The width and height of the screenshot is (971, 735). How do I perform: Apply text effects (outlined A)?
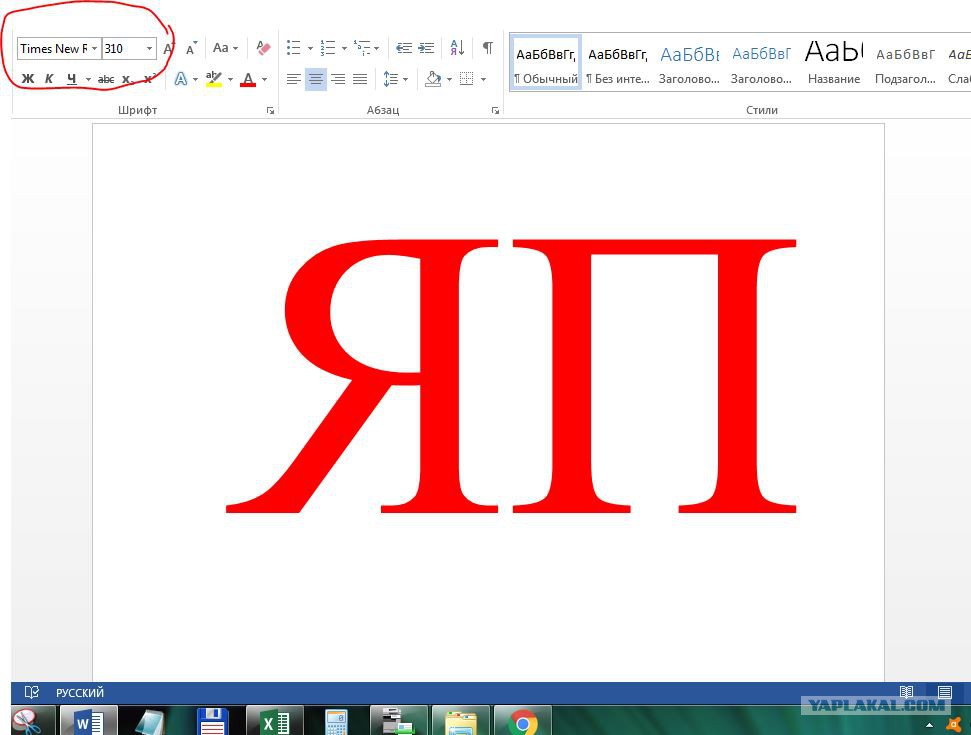click(180, 79)
